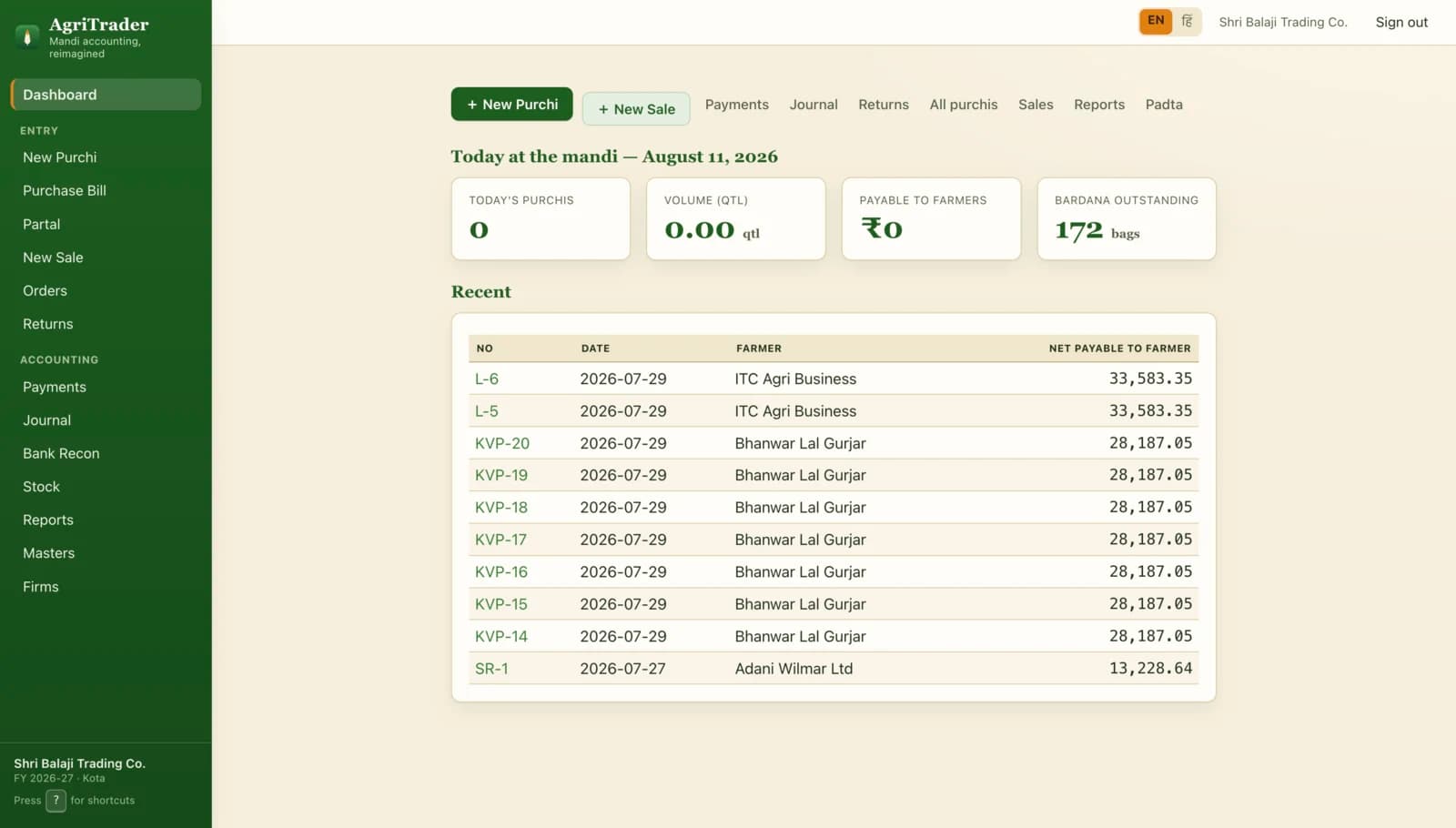The image size is (1456, 828).
Task: Open Orders in the sidebar
Action: pyautogui.click(x=106, y=290)
